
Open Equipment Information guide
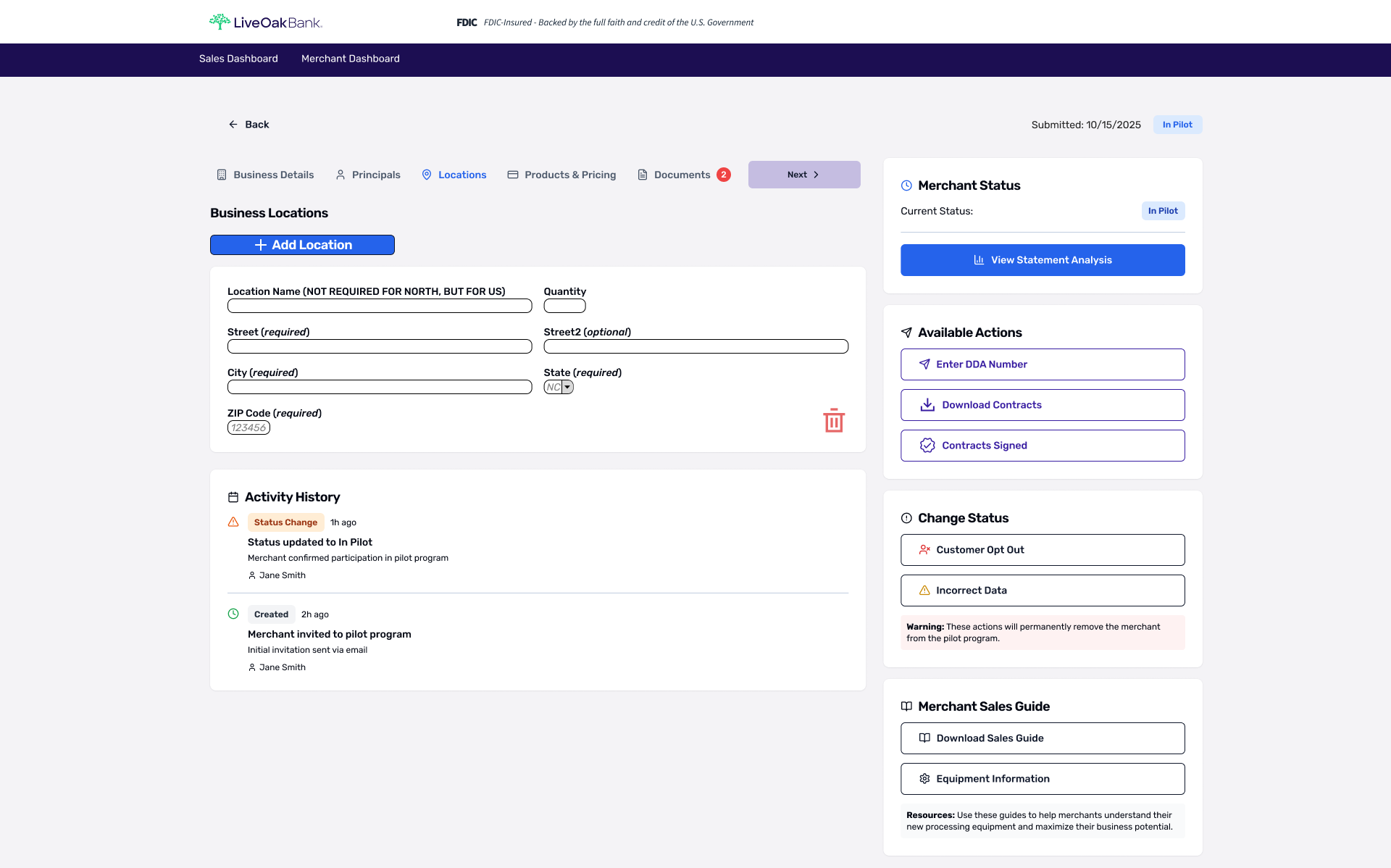pyautogui.click(x=1043, y=779)
